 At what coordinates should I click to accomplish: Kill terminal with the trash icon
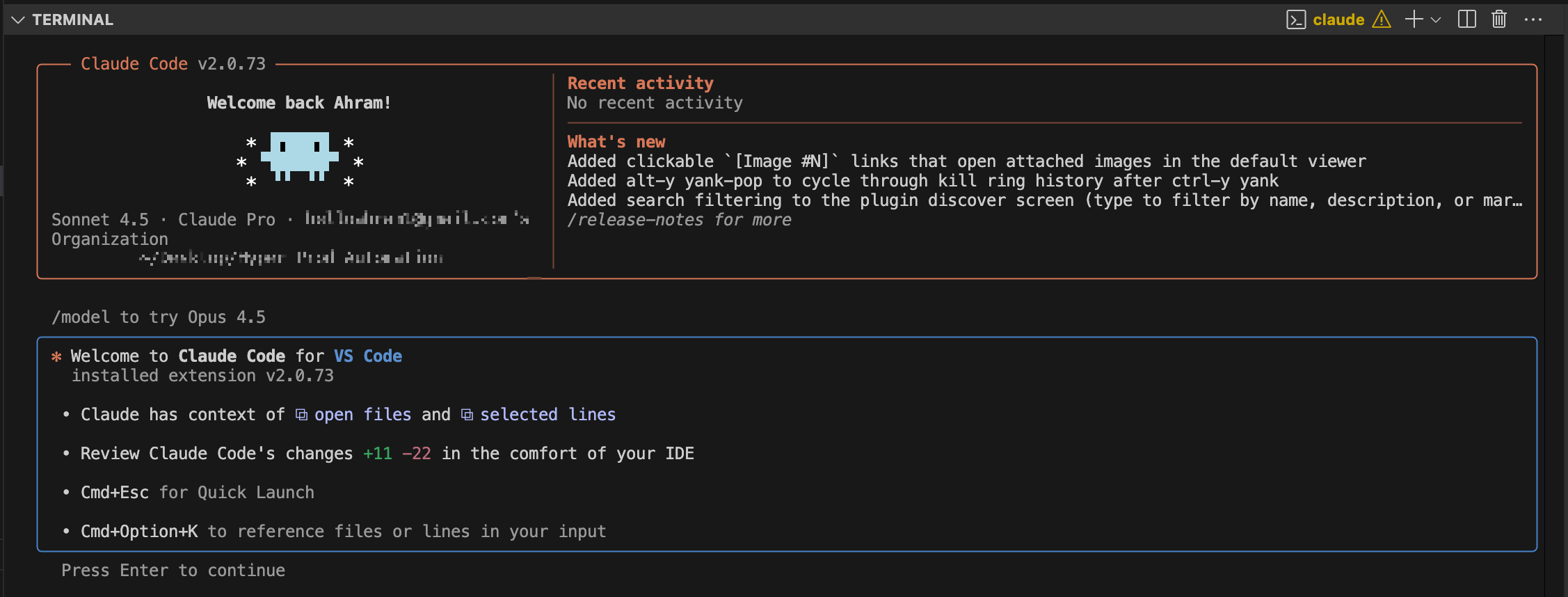(1499, 19)
